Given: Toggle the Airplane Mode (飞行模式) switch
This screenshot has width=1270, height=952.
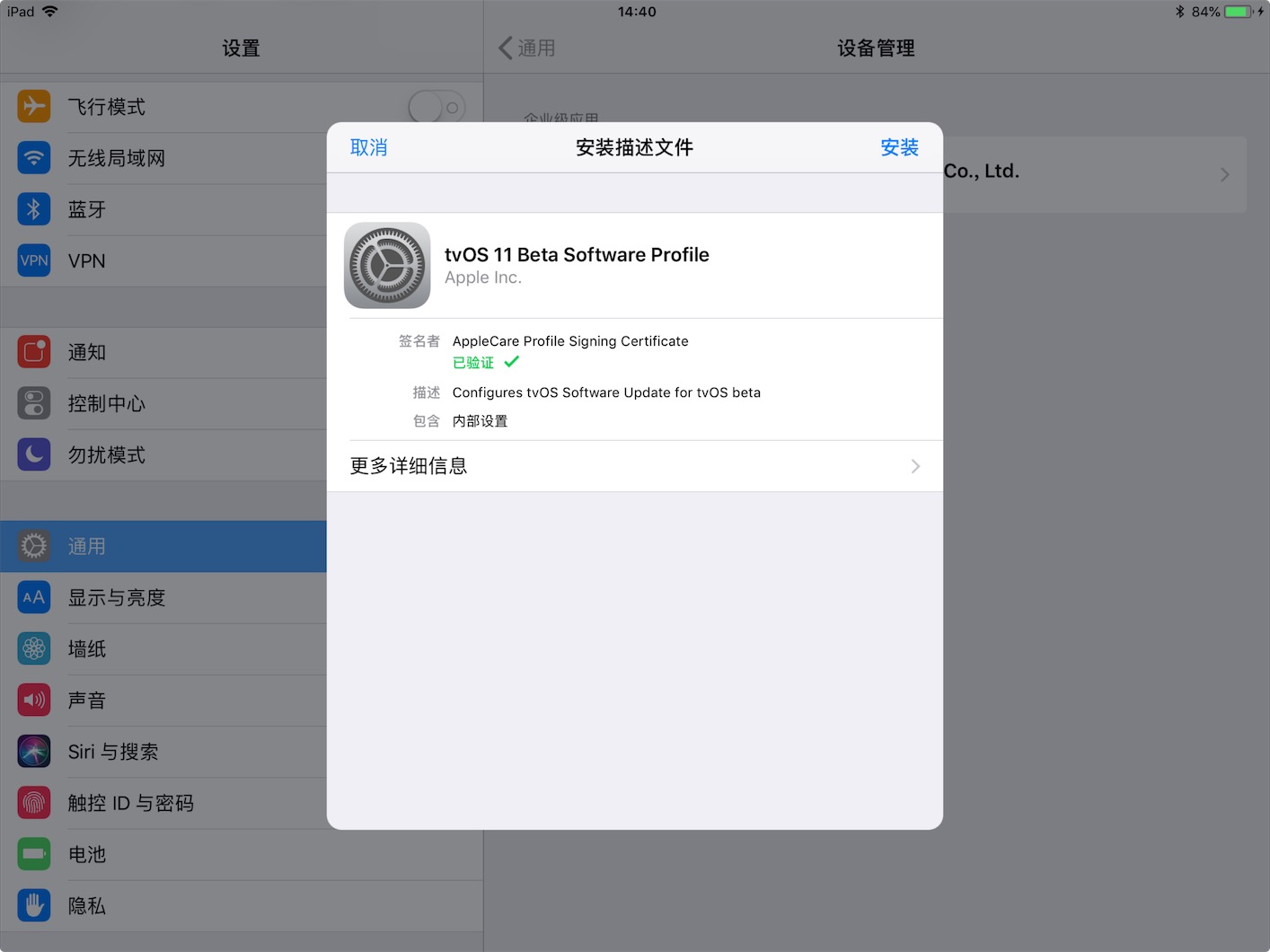Looking at the screenshot, I should pos(437,108).
